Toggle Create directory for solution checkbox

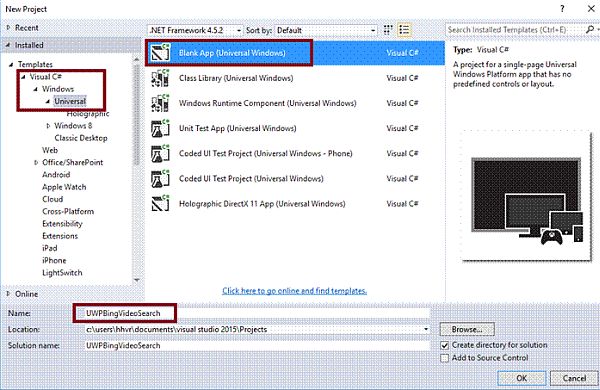(444, 346)
